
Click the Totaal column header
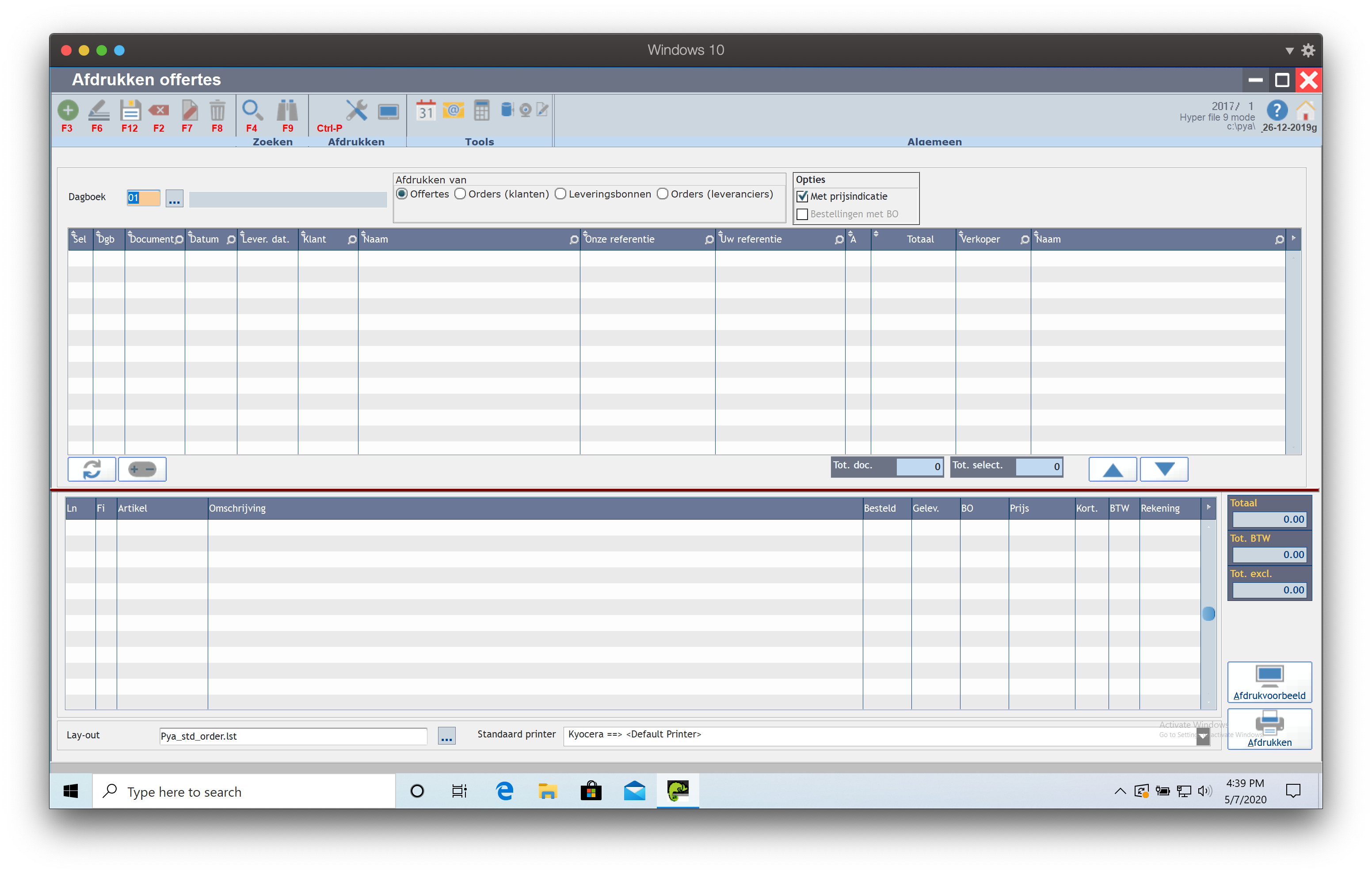click(920, 239)
